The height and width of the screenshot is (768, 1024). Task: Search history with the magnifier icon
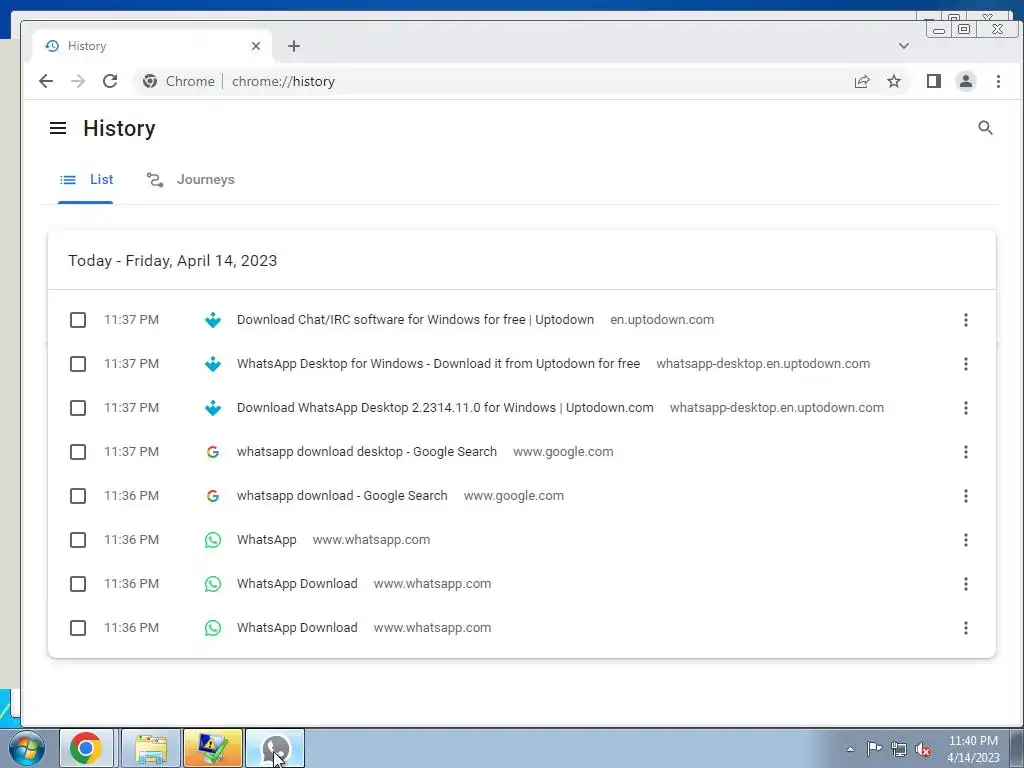pos(985,128)
